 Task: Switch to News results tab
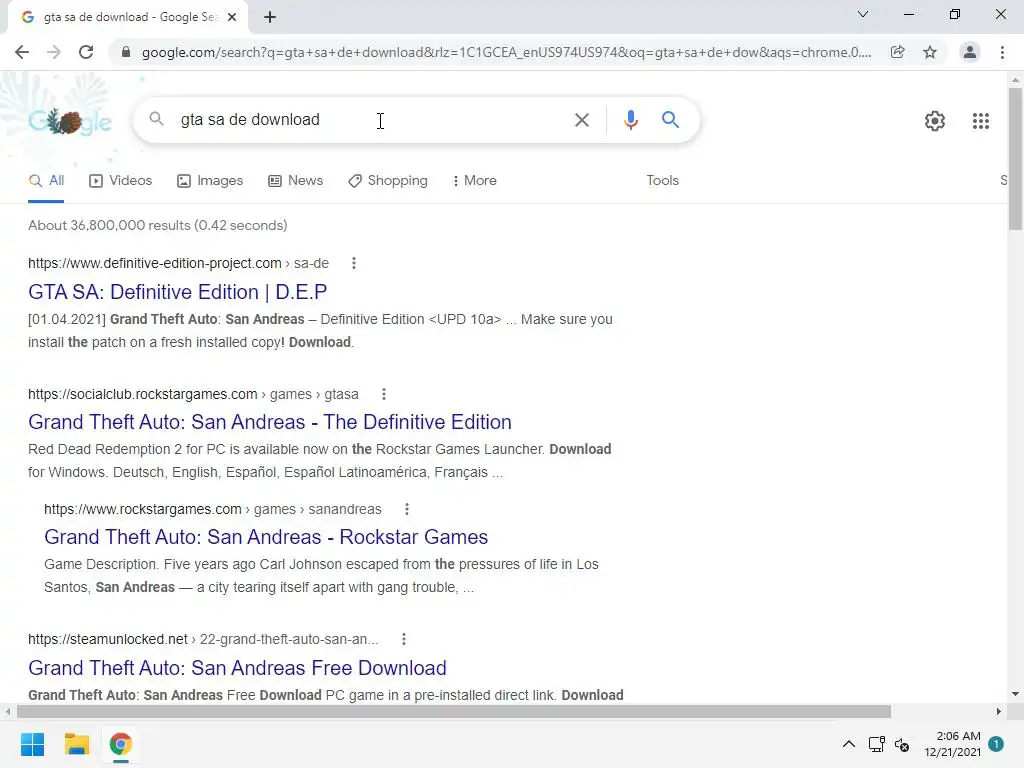pos(296,181)
